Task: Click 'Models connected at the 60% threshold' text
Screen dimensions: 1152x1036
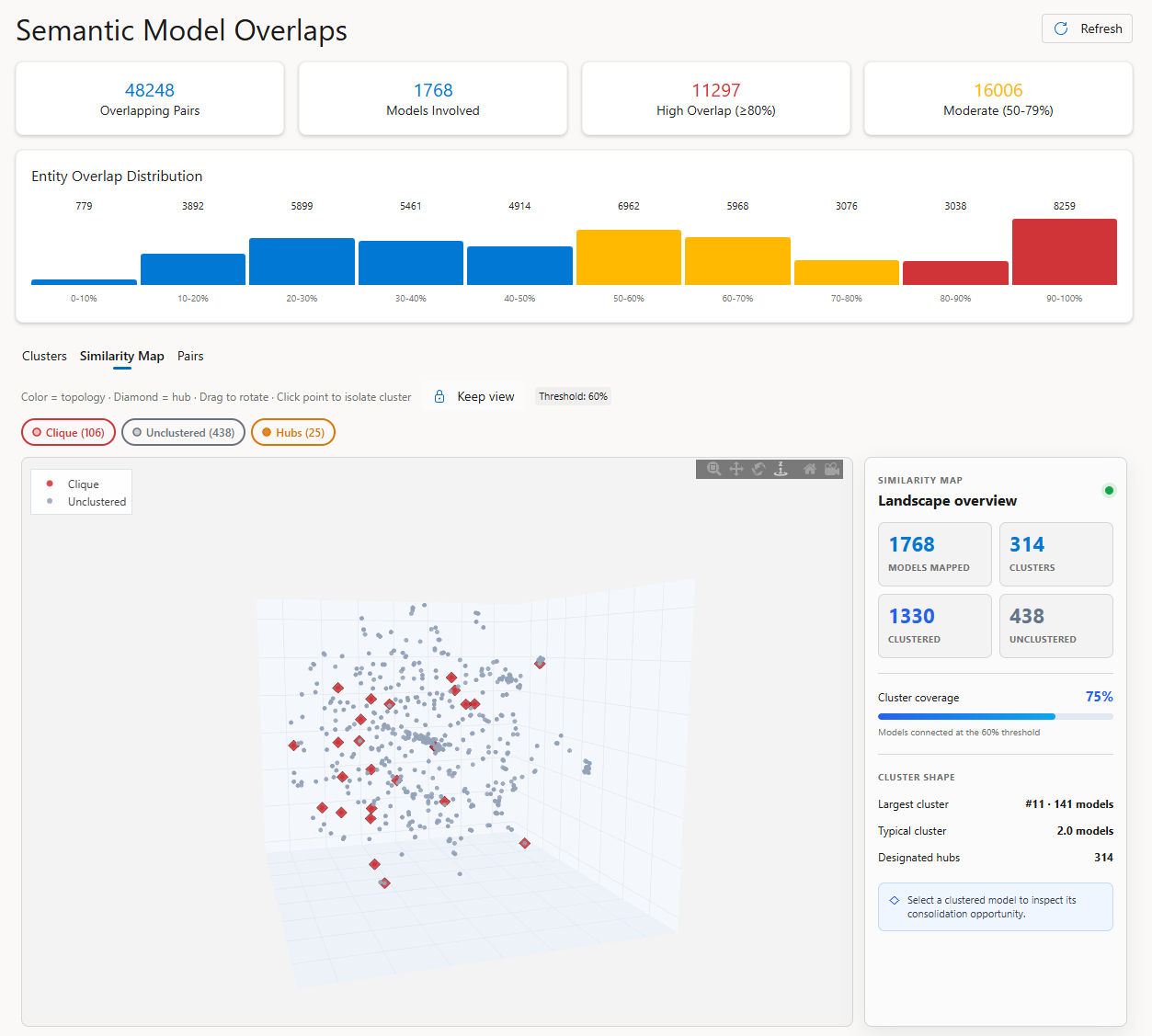Action: pos(959,733)
